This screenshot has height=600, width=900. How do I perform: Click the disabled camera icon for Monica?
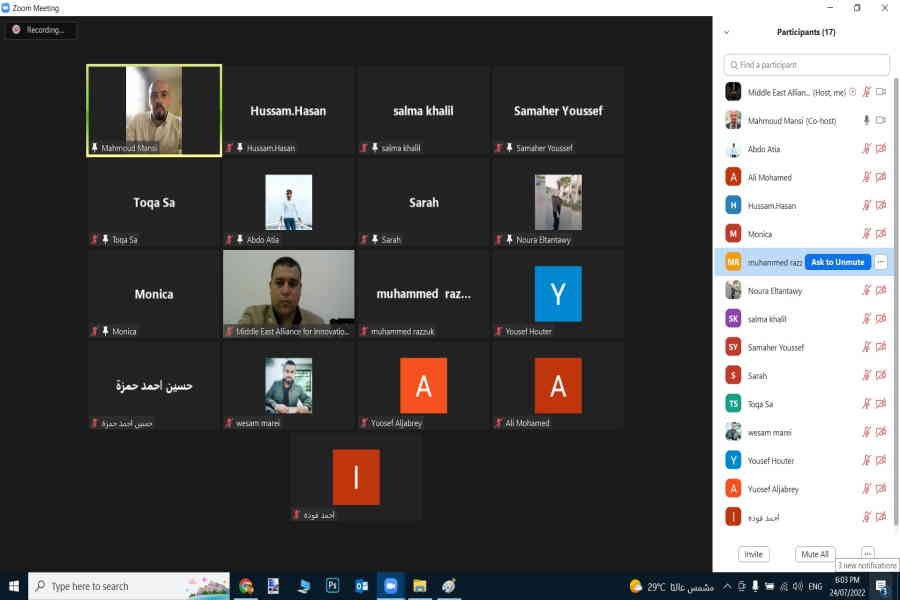pyautogui.click(x=881, y=234)
